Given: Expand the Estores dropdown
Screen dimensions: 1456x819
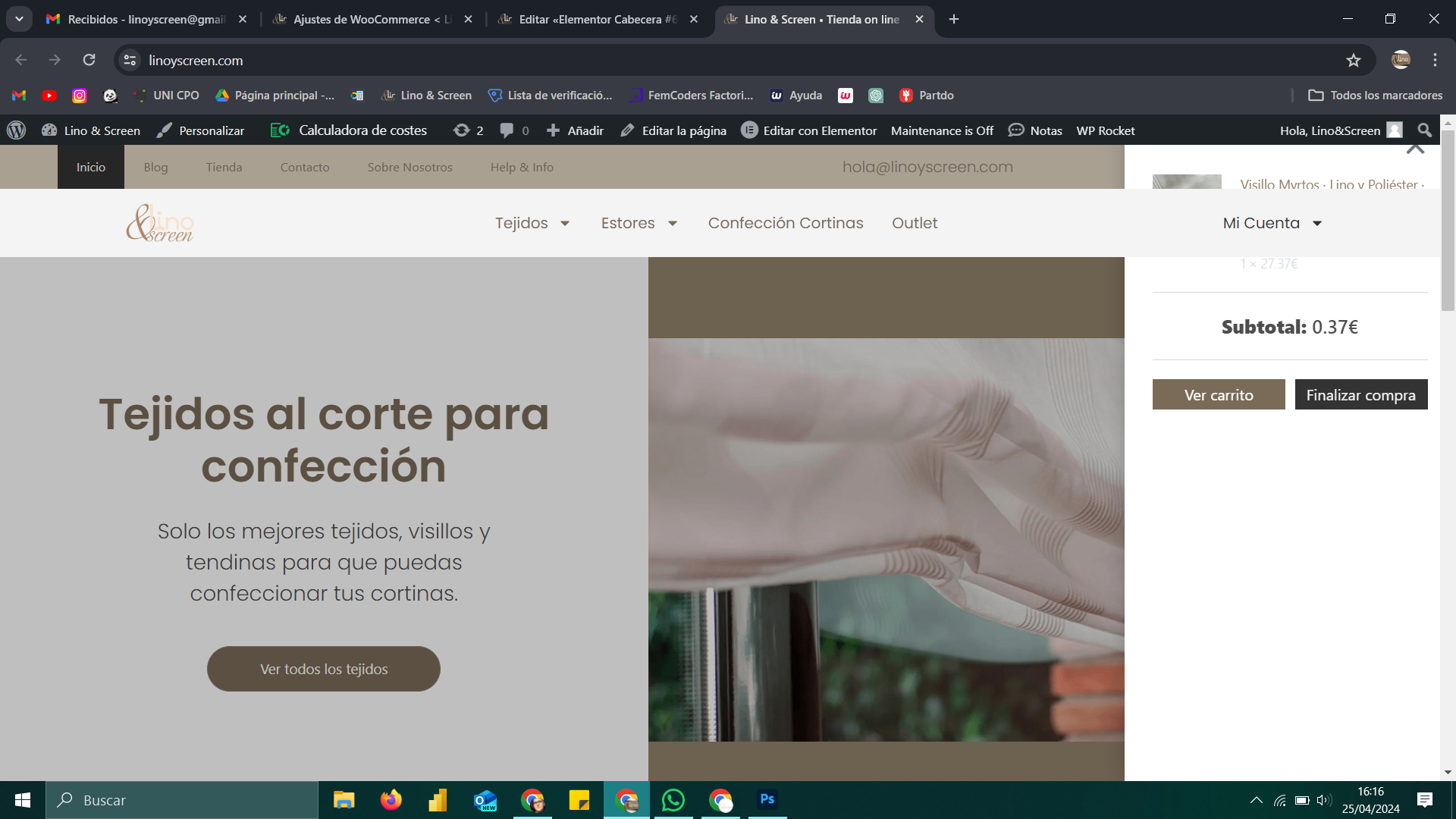Looking at the screenshot, I should pos(639,223).
